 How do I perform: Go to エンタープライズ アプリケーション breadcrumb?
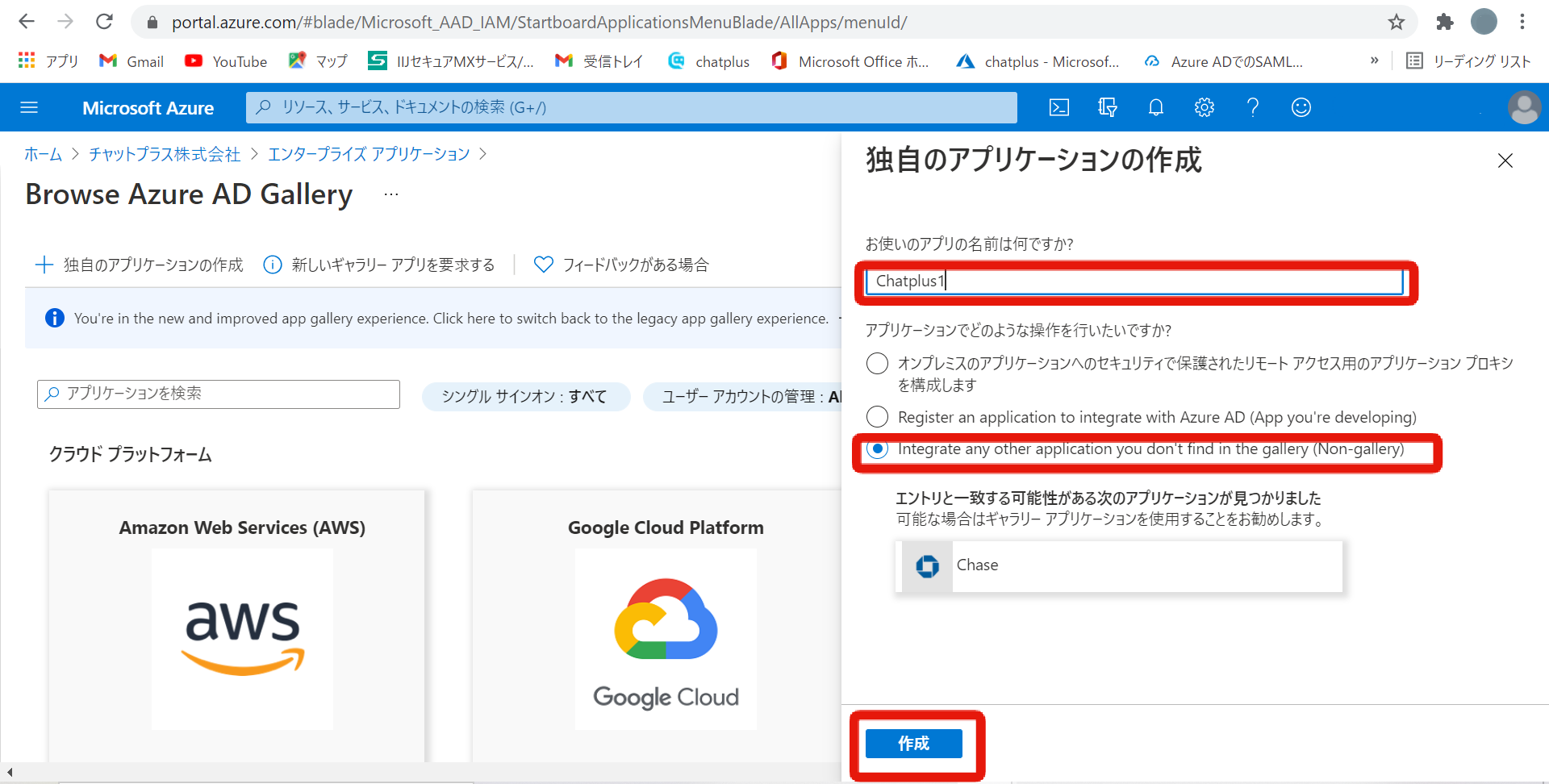click(x=369, y=154)
